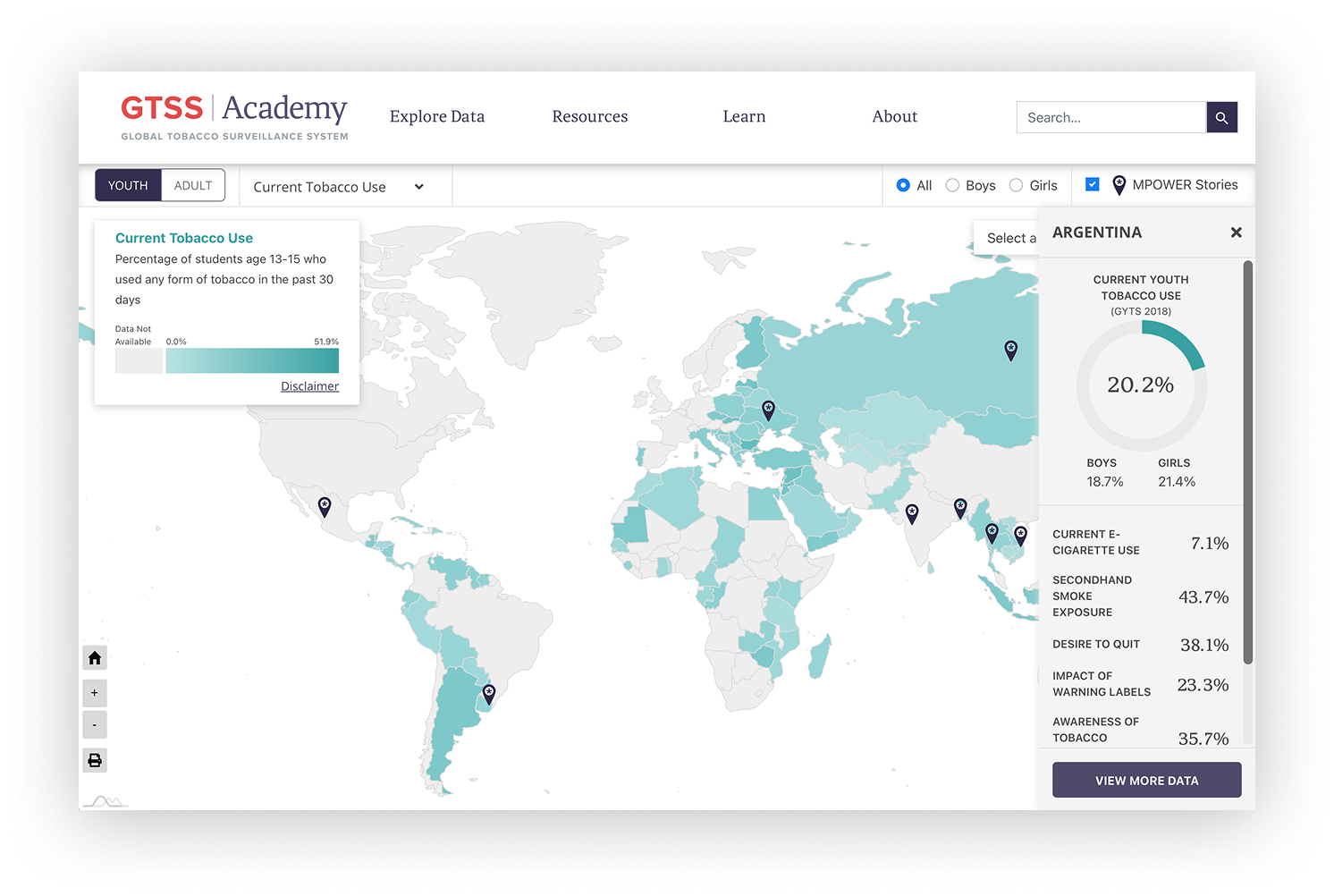
Task: Open the Learn menu
Action: tap(744, 116)
